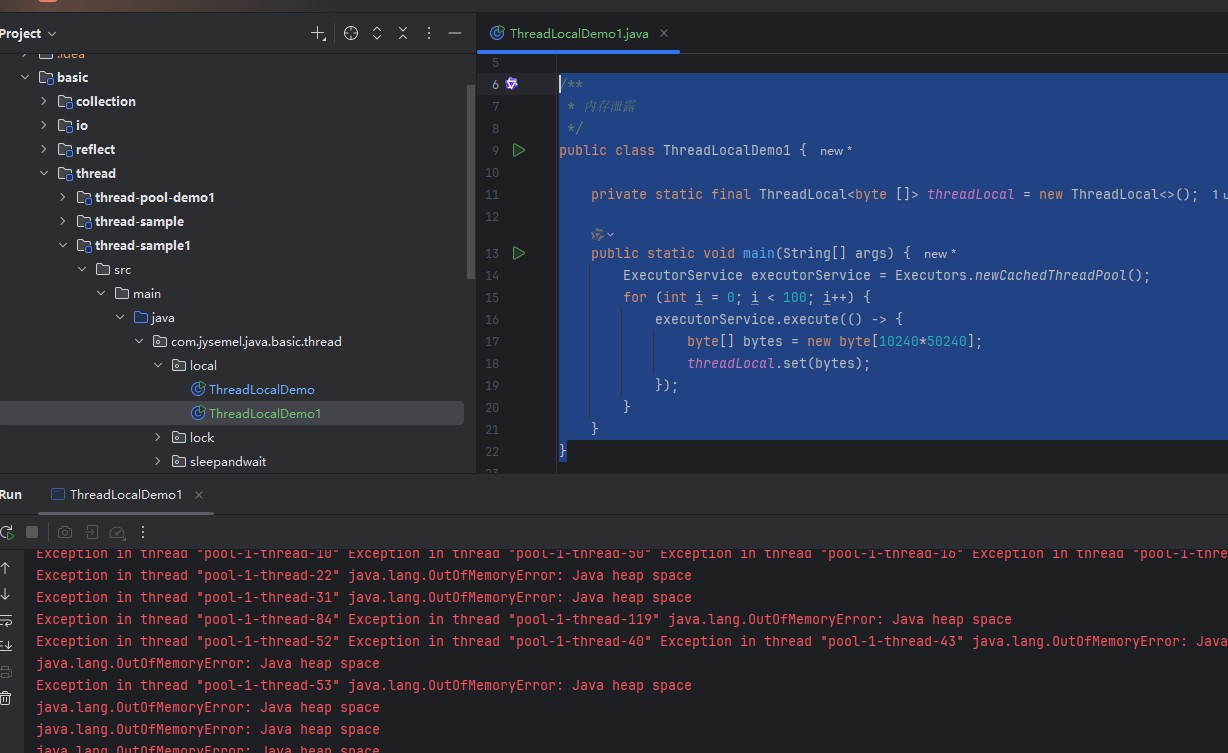Viewport: 1228px width, 753px height.
Task: Run main method from gutter arrow
Action: pos(518,254)
